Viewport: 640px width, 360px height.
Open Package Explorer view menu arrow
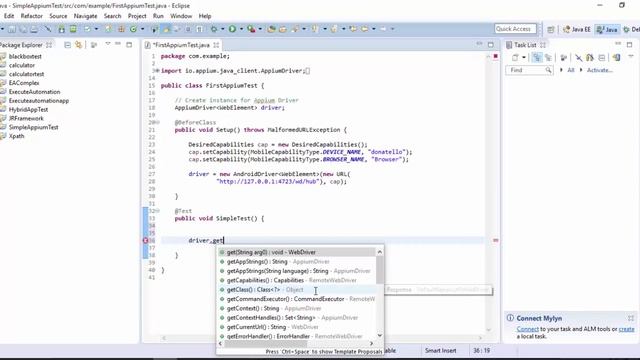coord(108,44)
